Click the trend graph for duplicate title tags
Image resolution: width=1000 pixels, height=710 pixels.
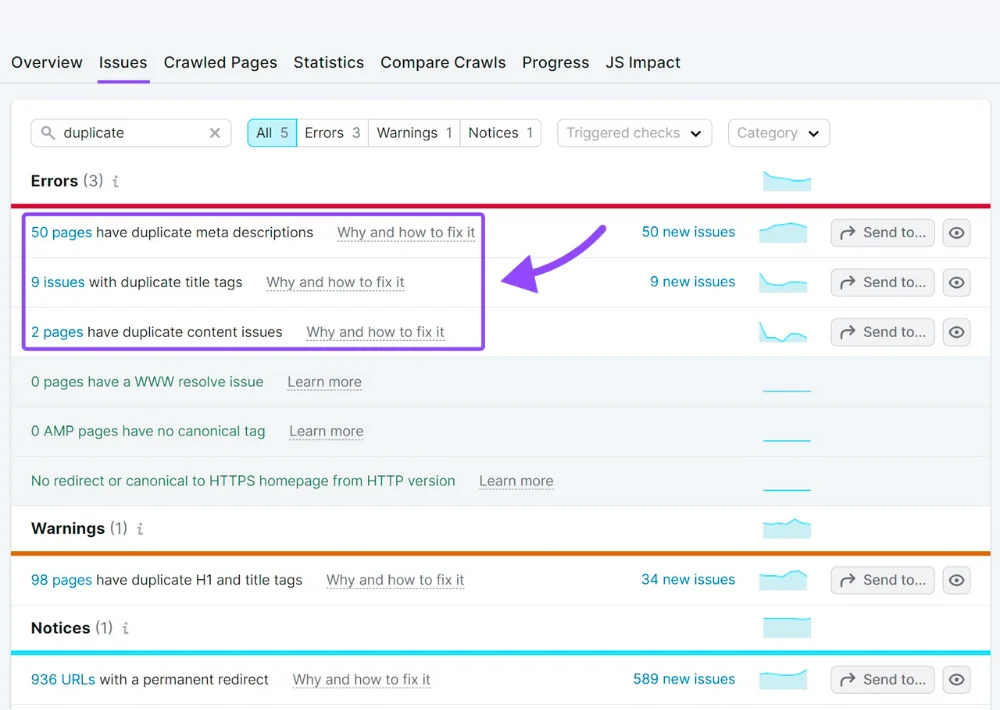tap(783, 282)
